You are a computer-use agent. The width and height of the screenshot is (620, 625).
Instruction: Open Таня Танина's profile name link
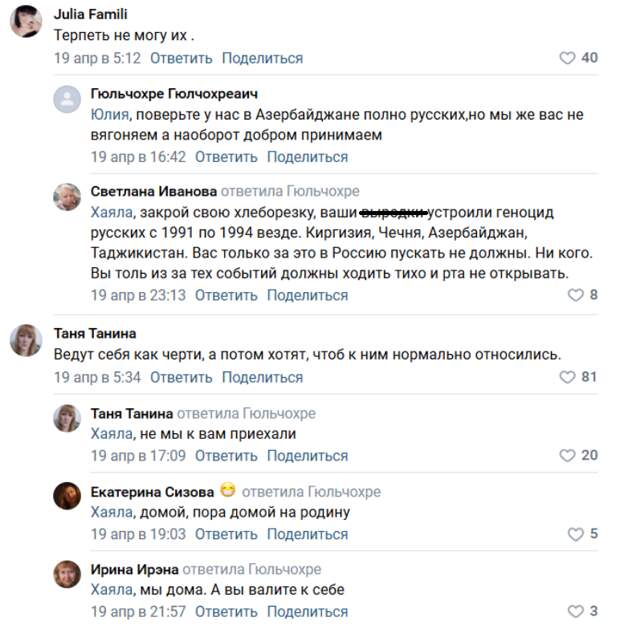click(x=95, y=333)
